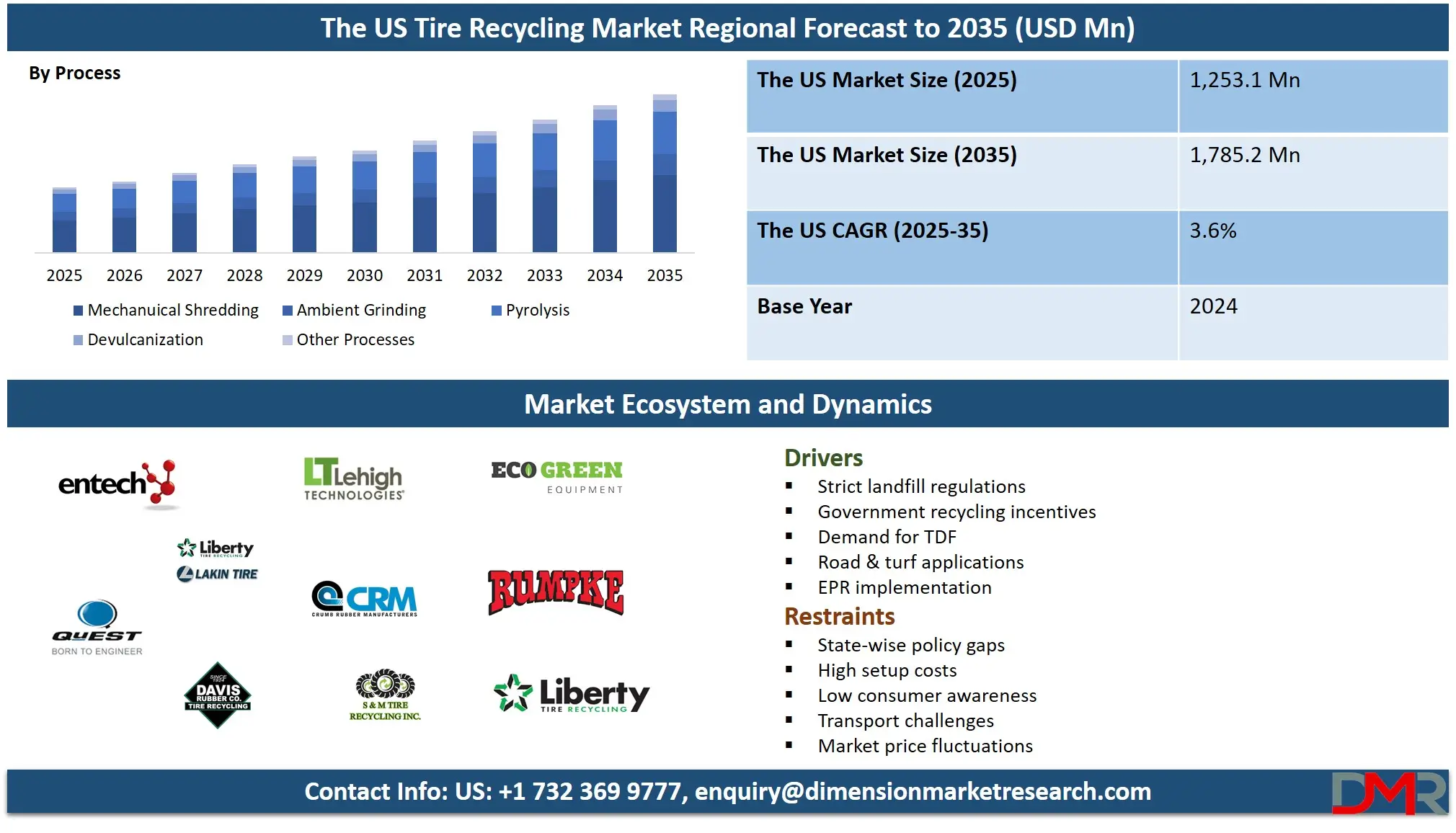
Task: Click the Mechanuical Shredding legend swatch
Action: point(78,311)
